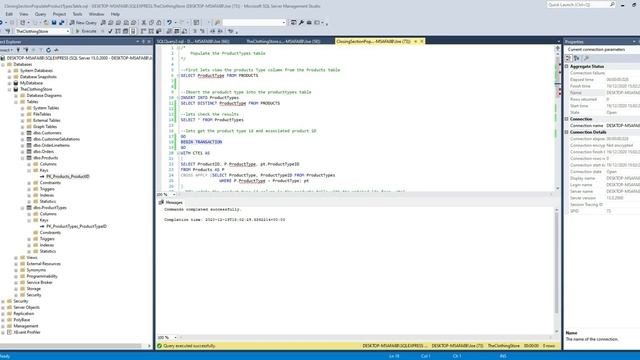The height and width of the screenshot is (360, 640).
Task: Open the TheClothingStore database combo box
Action: 42,31
